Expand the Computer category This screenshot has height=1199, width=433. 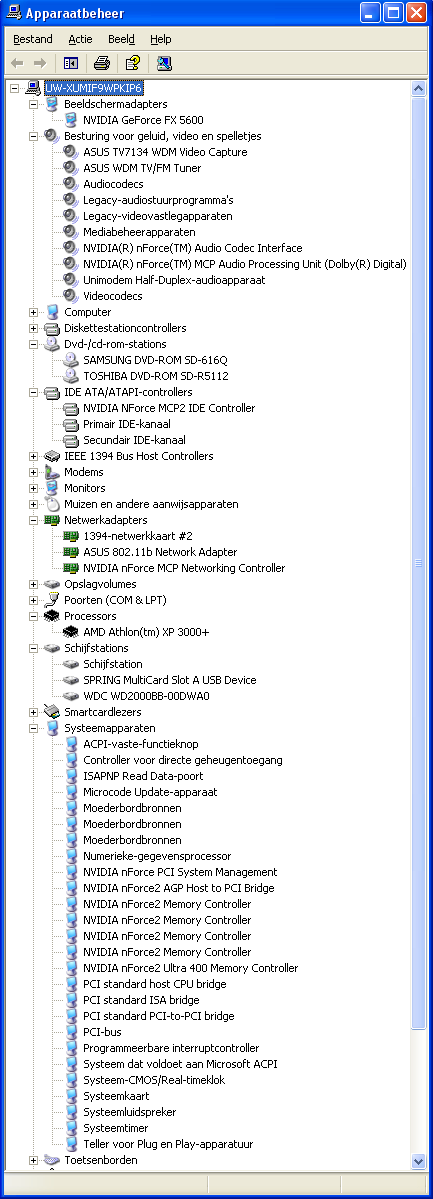[x=33, y=312]
